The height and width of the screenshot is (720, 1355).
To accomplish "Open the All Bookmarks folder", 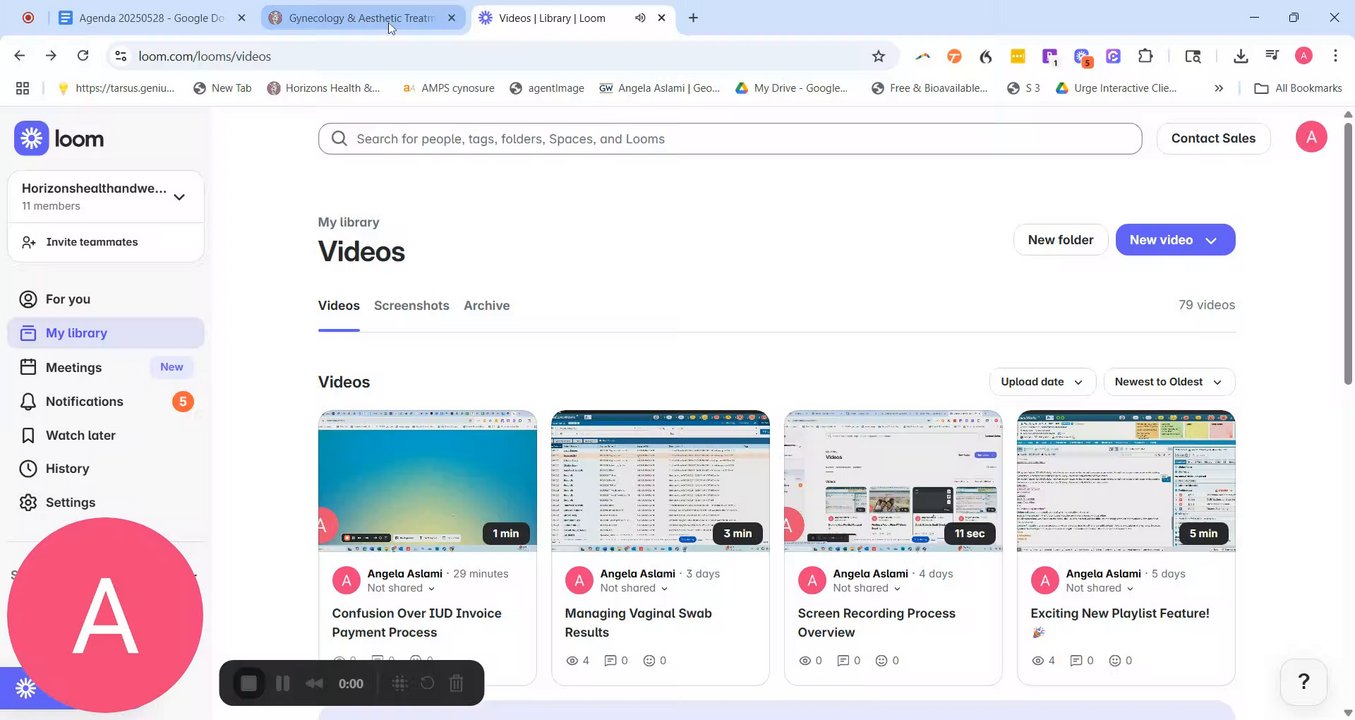I will pyautogui.click(x=1298, y=88).
